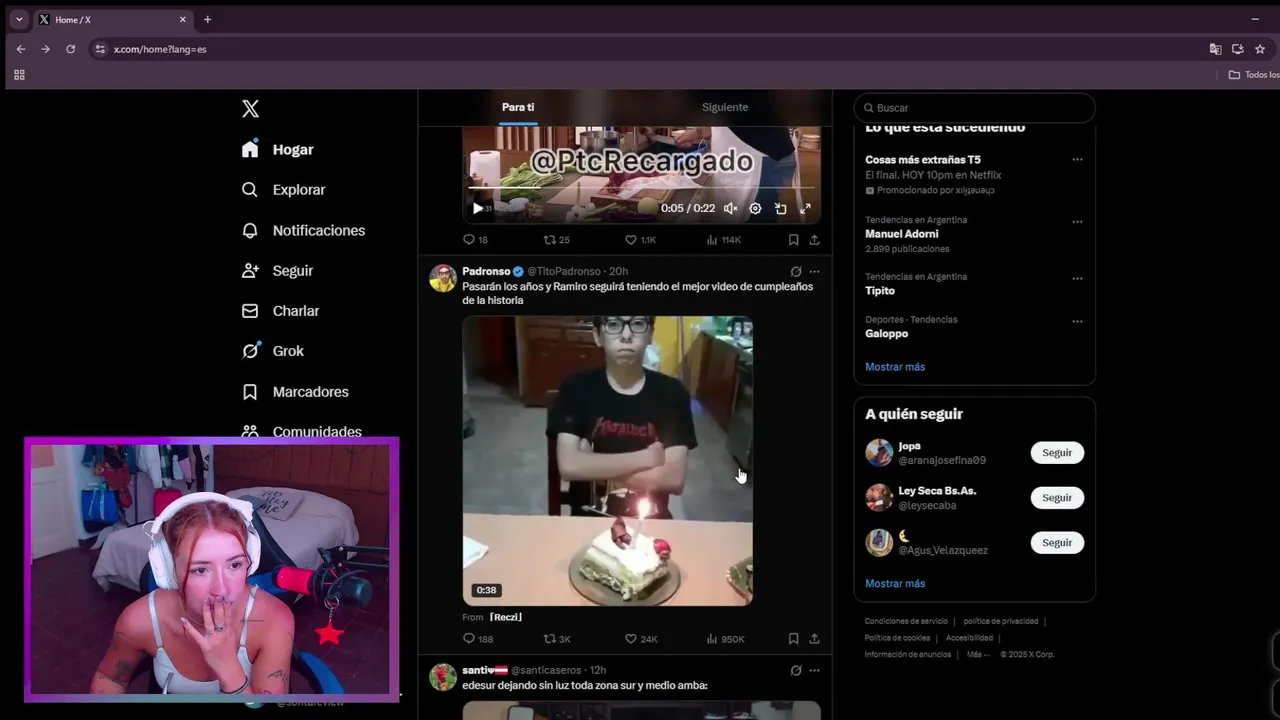The width and height of the screenshot is (1280, 720).
Task: Repost Padronso post with 3K reposts
Action: (557, 639)
